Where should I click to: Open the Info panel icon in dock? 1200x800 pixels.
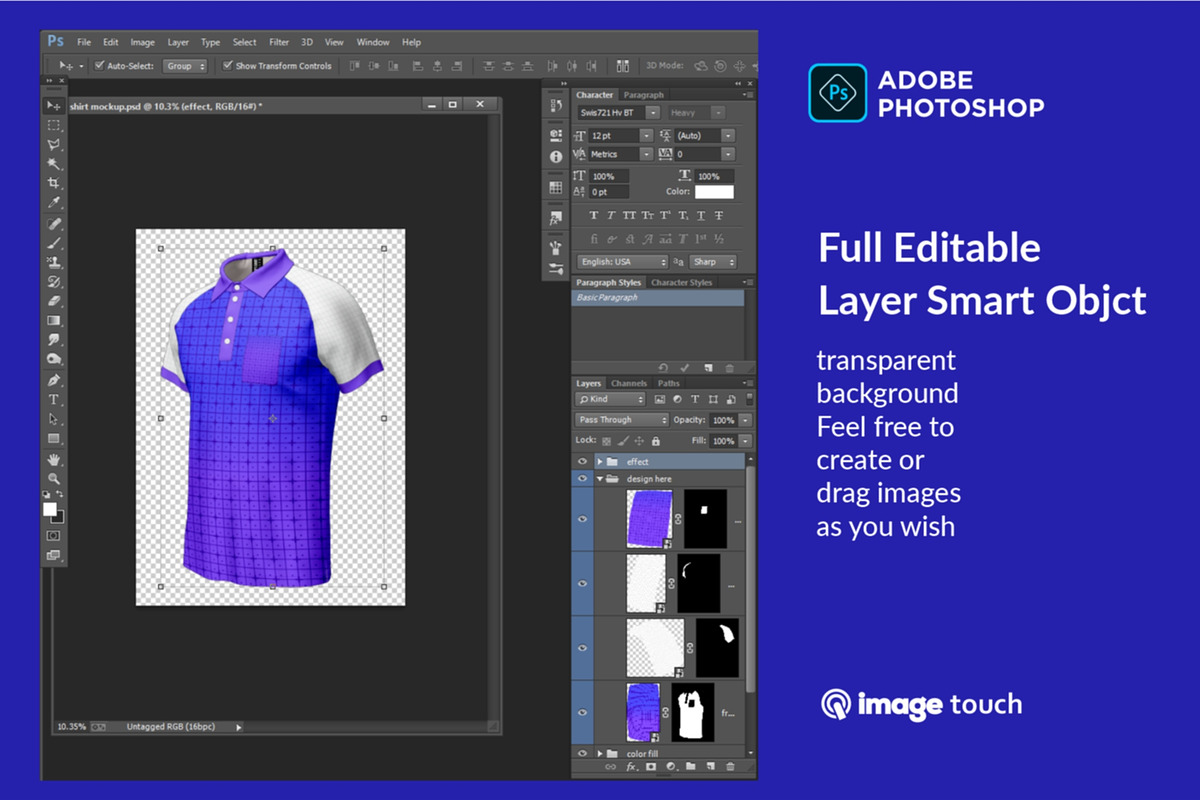(556, 157)
